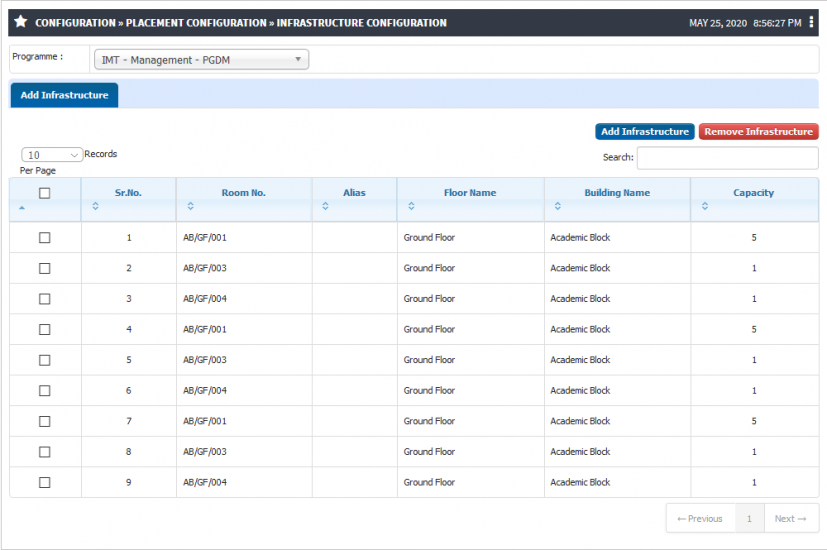This screenshot has width=827, height=550.
Task: Check the checkbox for row Sr.No. 1
Action: click(45, 238)
